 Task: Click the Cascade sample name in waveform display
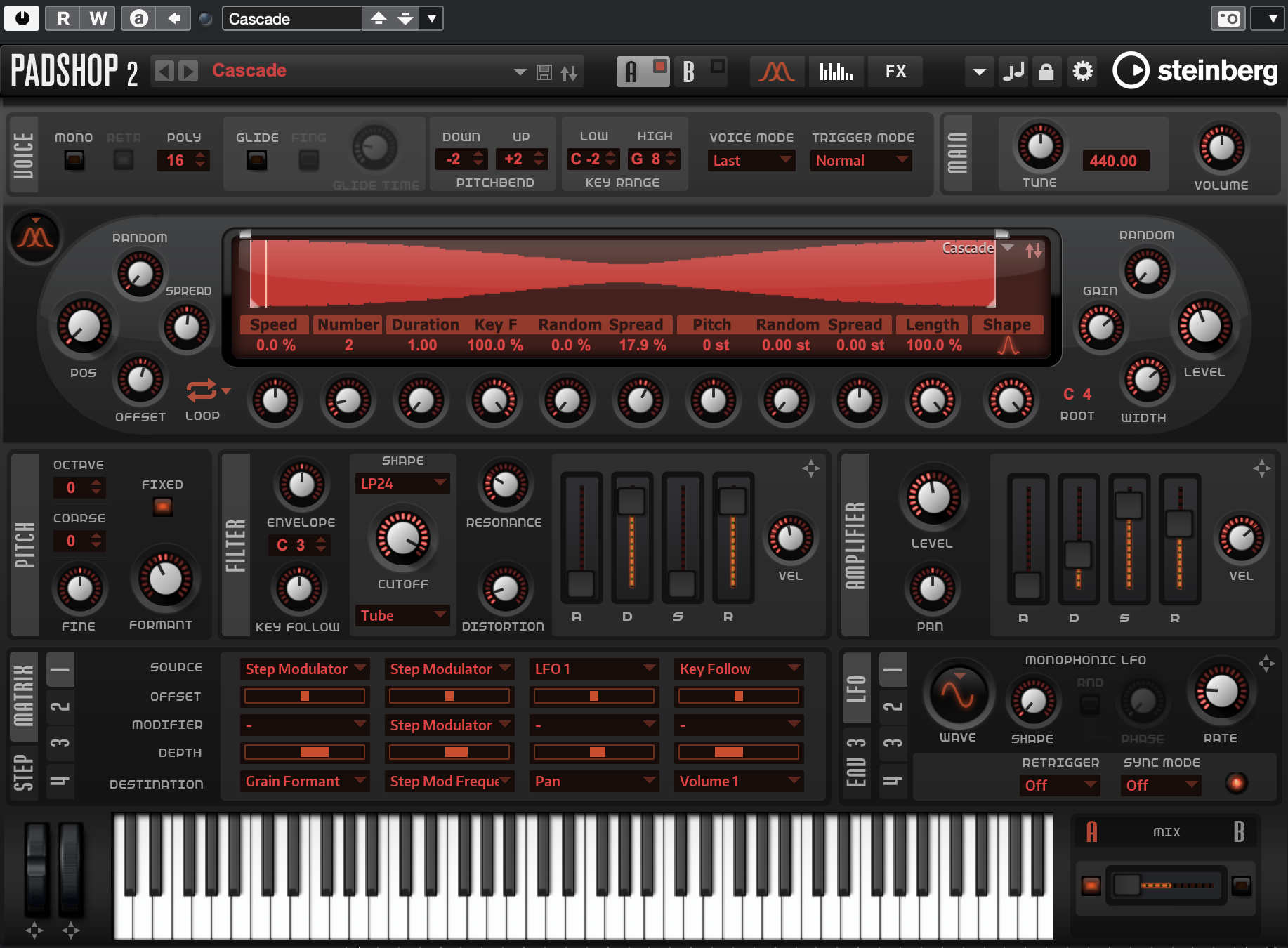968,248
